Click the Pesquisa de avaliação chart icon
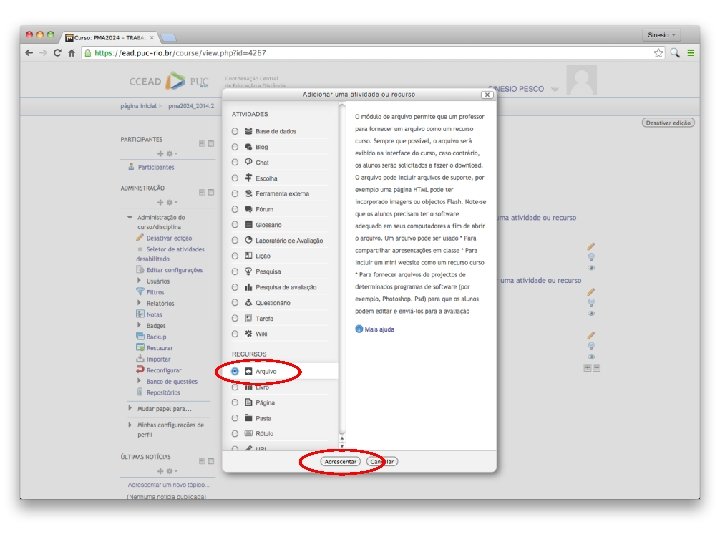Viewport: 720px width, 540px height. click(x=248, y=287)
